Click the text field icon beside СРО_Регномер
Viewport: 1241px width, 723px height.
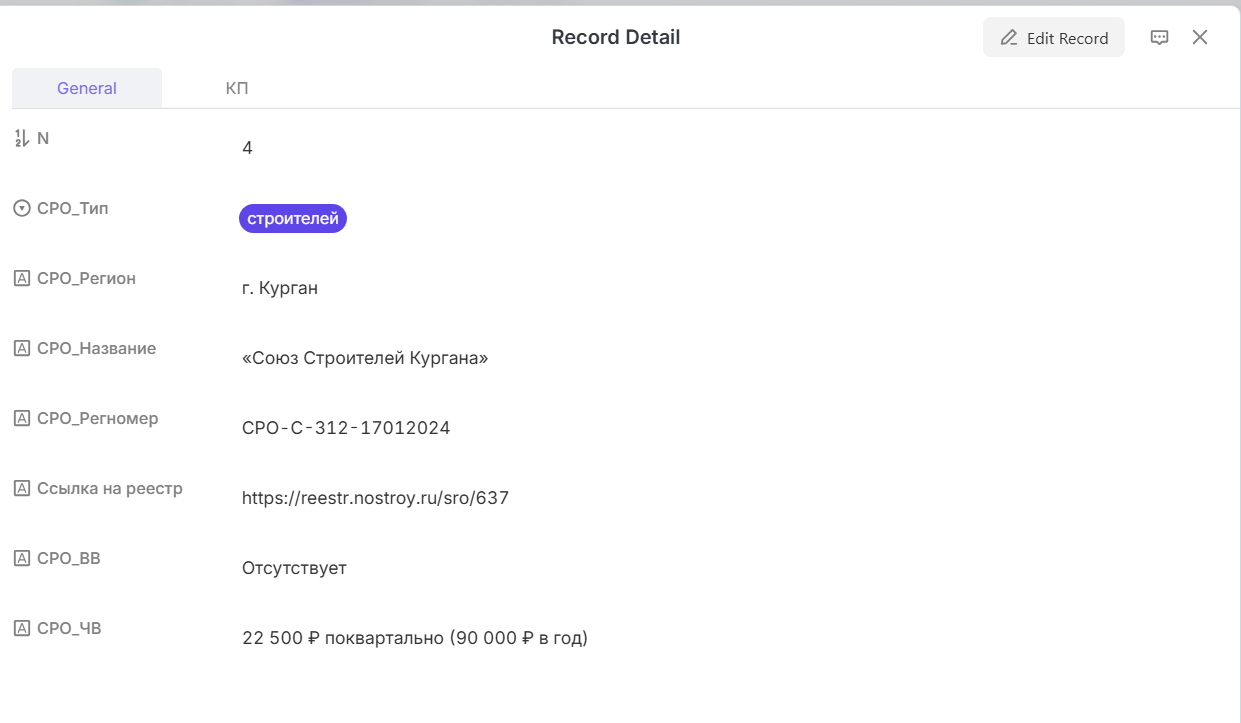click(x=21, y=419)
